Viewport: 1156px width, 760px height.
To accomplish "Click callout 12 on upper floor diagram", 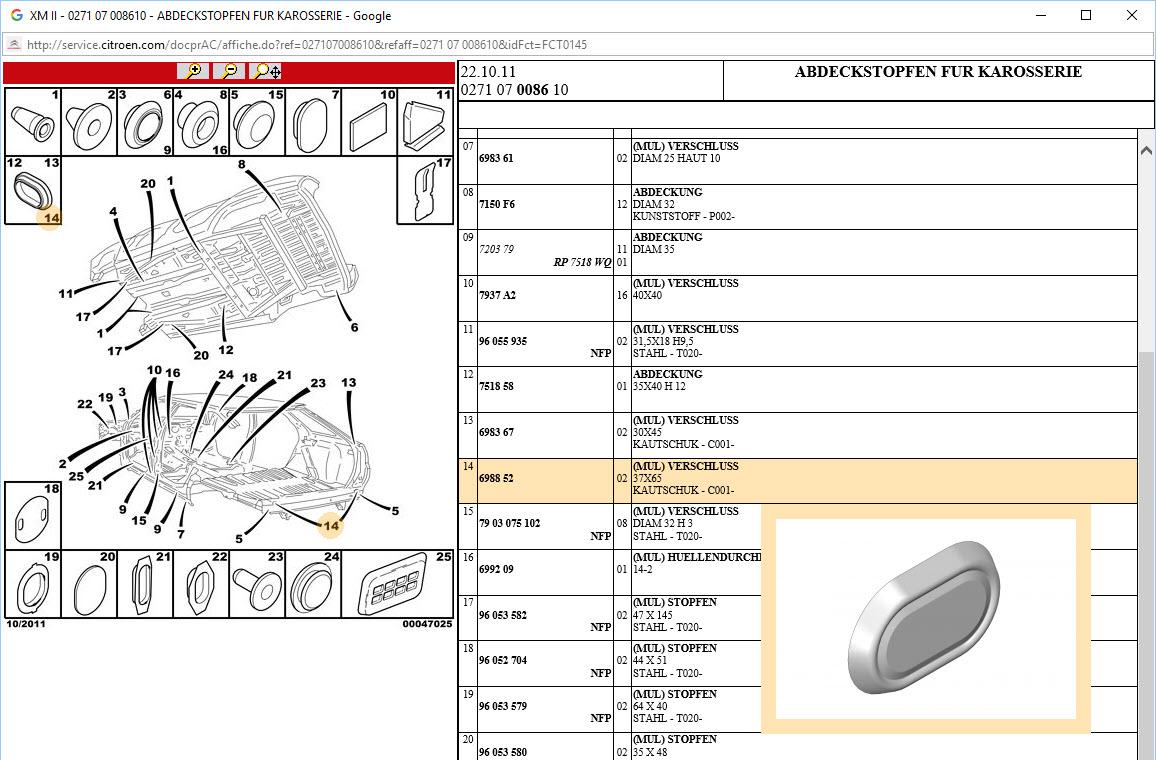I will [x=226, y=350].
